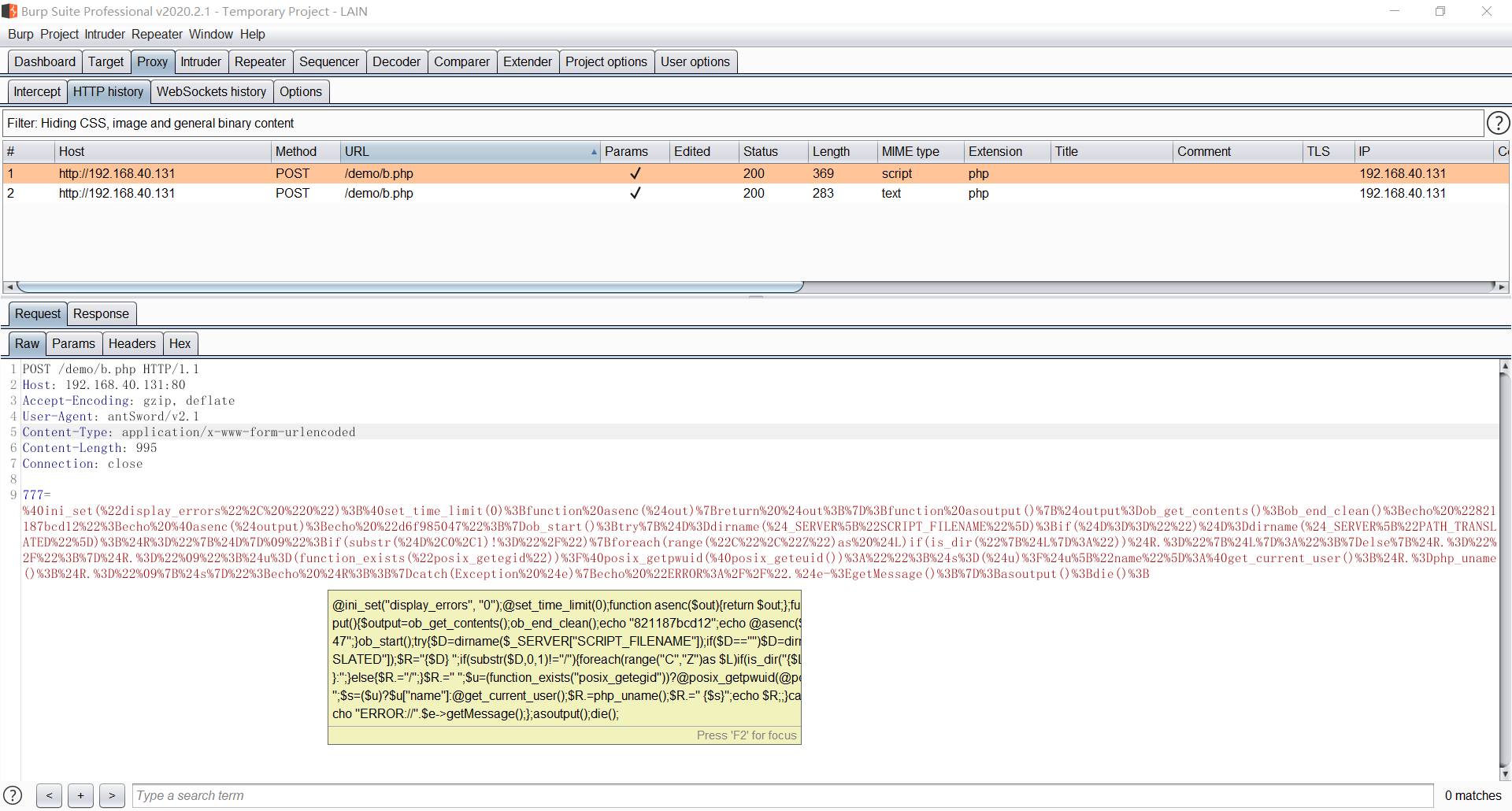Open the WebSockets history sub-tab
1512x811 pixels.
pos(211,91)
